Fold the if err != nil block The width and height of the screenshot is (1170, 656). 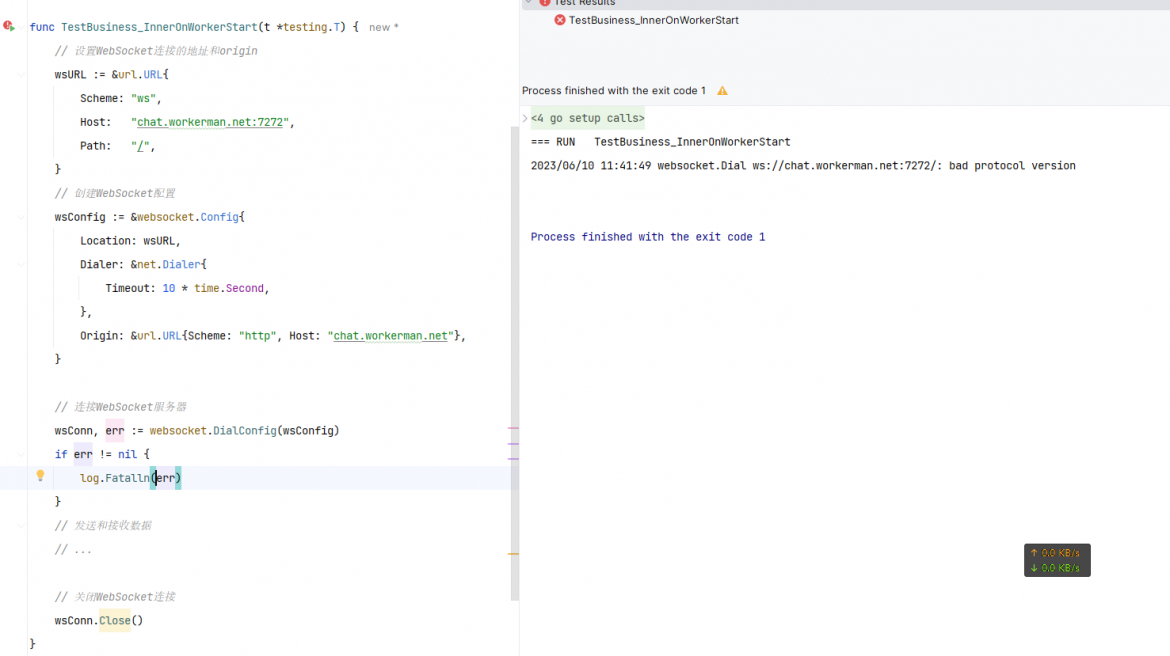point(21,454)
